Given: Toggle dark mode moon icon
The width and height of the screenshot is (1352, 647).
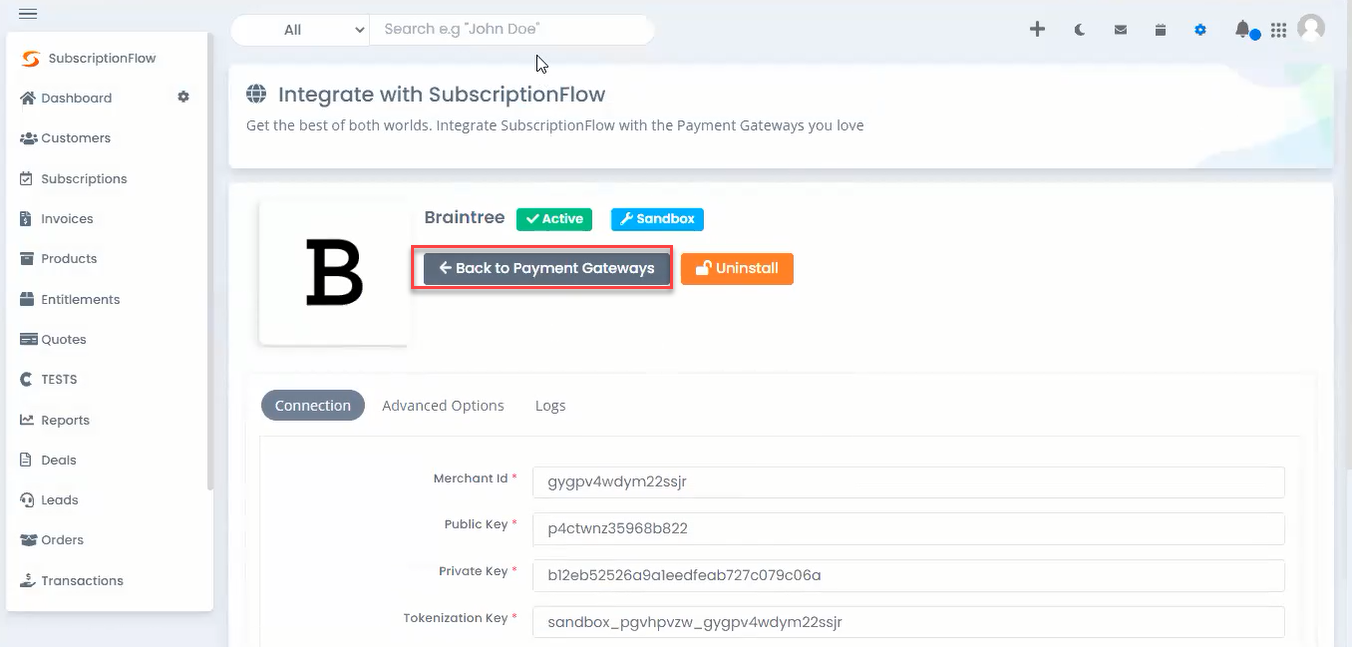Looking at the screenshot, I should [x=1080, y=30].
